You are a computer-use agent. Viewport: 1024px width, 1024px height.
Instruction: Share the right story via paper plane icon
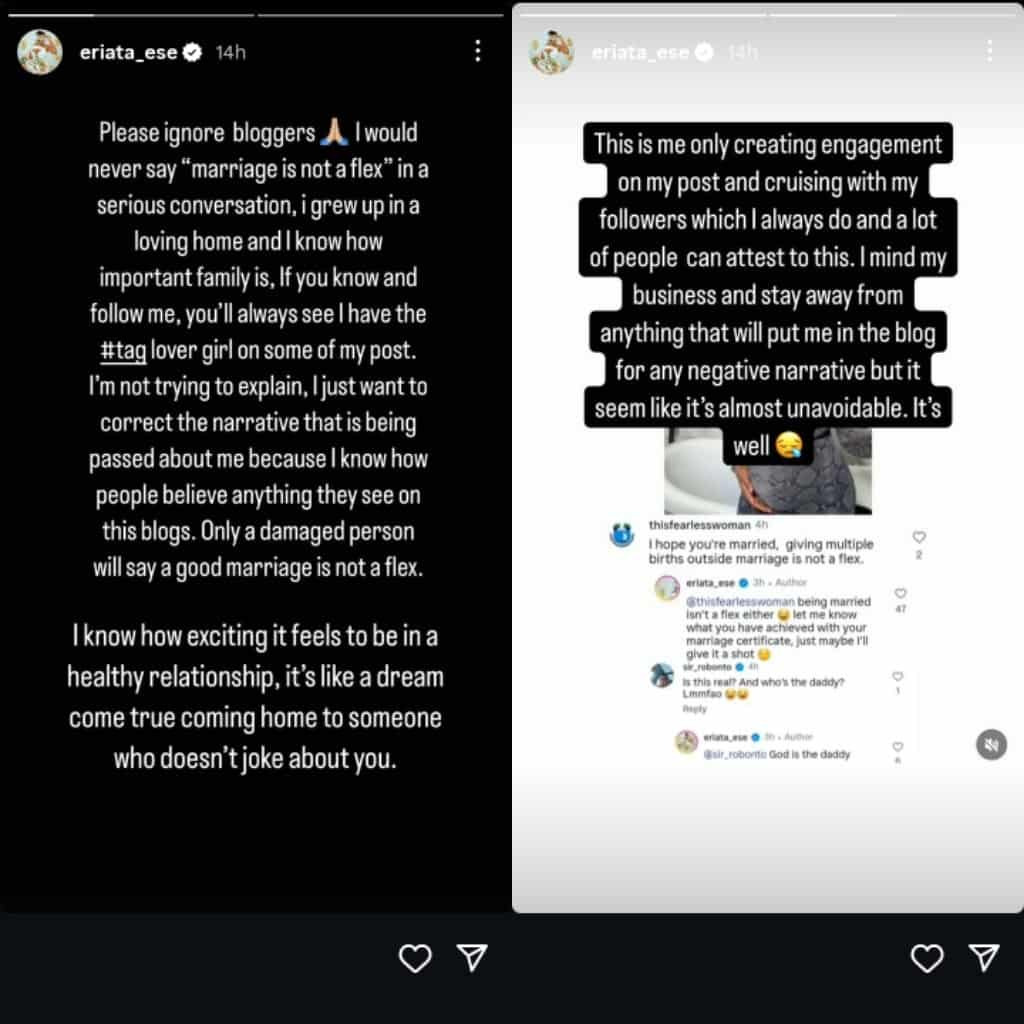click(983, 958)
